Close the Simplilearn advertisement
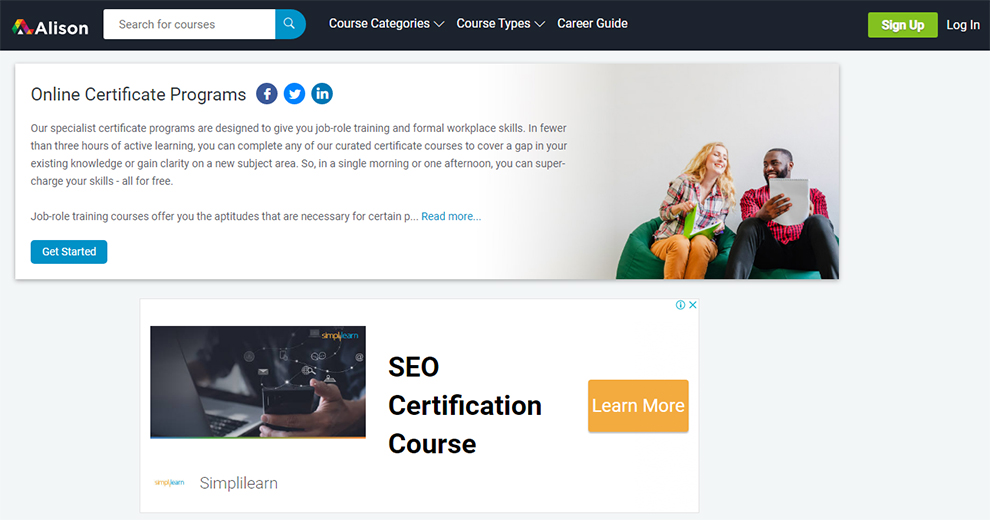 (692, 305)
